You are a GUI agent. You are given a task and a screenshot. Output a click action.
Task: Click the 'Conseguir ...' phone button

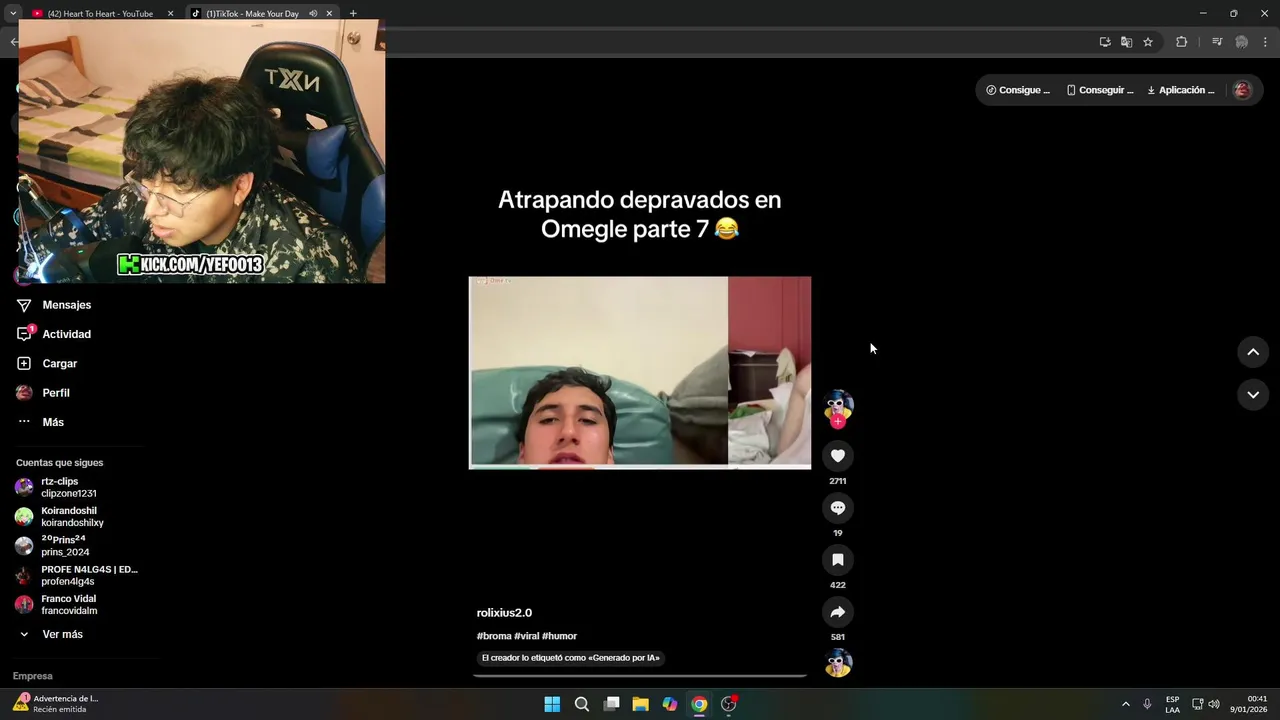point(1100,90)
